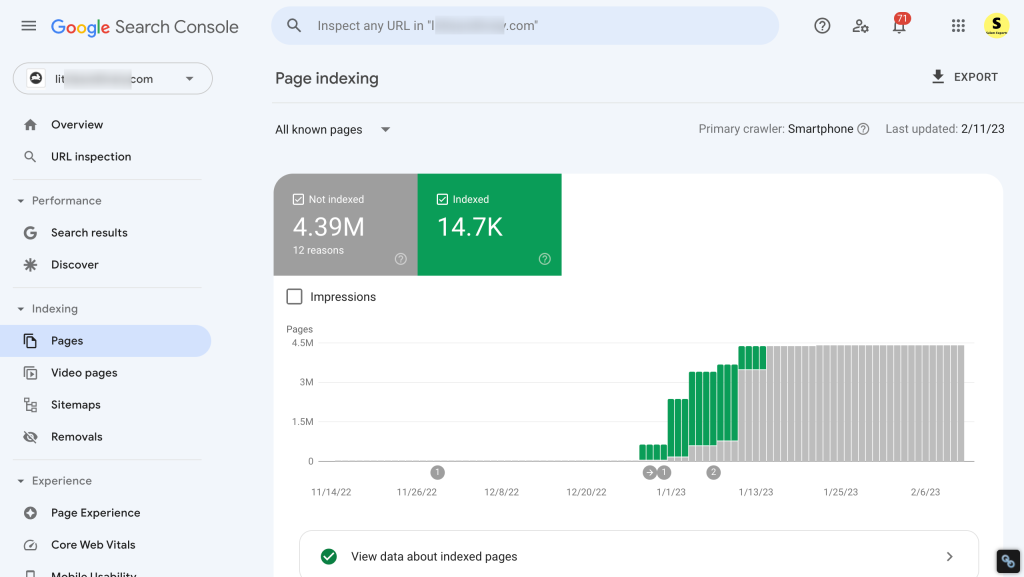Open the property selector dropdown

click(x=113, y=79)
